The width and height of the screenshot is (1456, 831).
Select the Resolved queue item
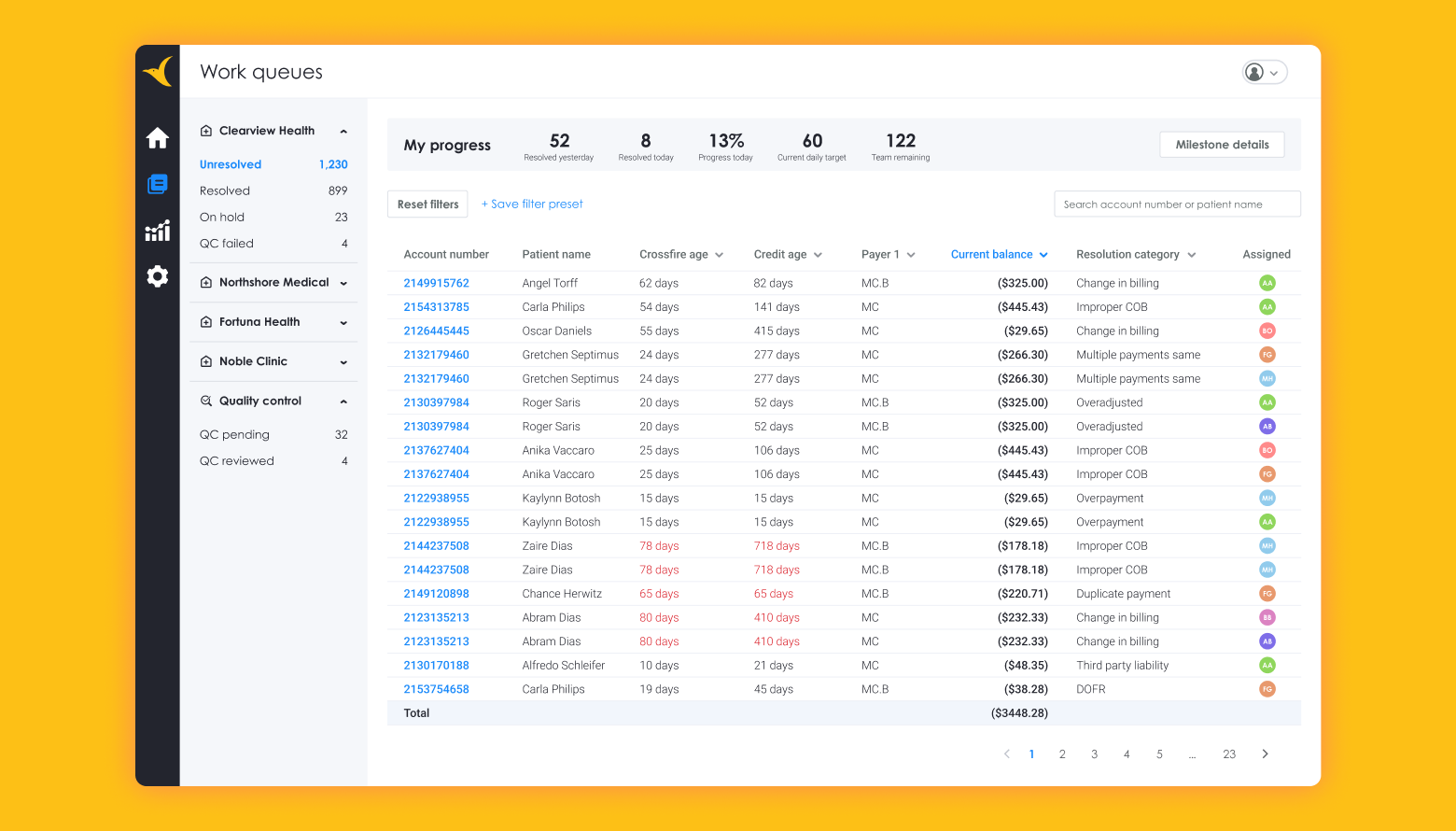225,190
